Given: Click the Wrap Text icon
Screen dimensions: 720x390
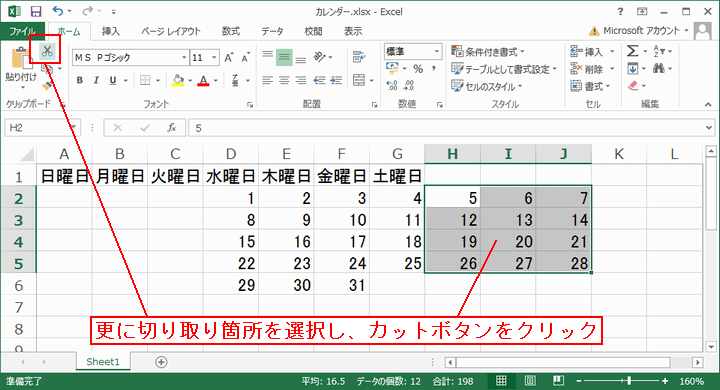Looking at the screenshot, I should (x=359, y=57).
